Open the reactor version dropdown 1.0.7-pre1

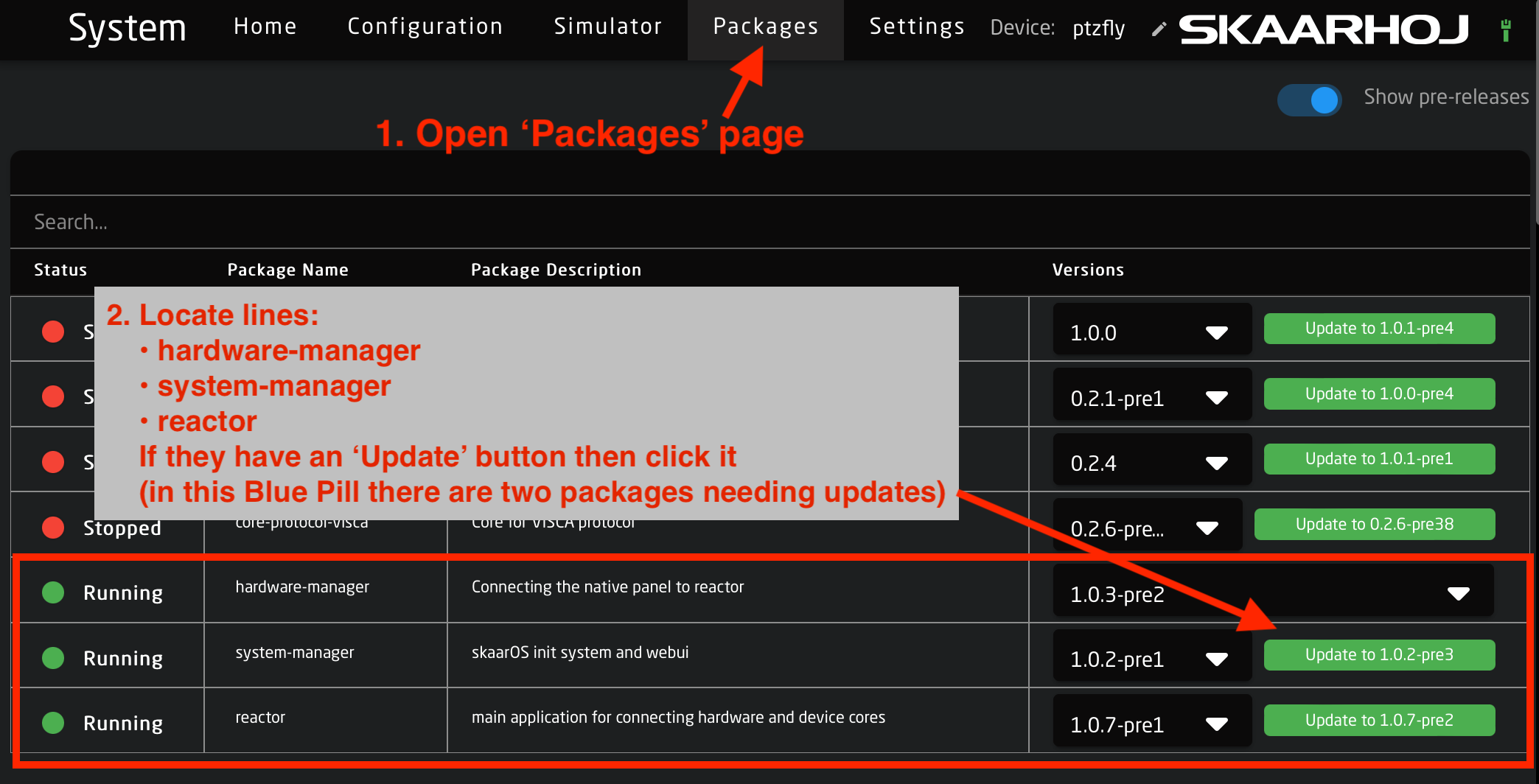pyautogui.click(x=1152, y=721)
